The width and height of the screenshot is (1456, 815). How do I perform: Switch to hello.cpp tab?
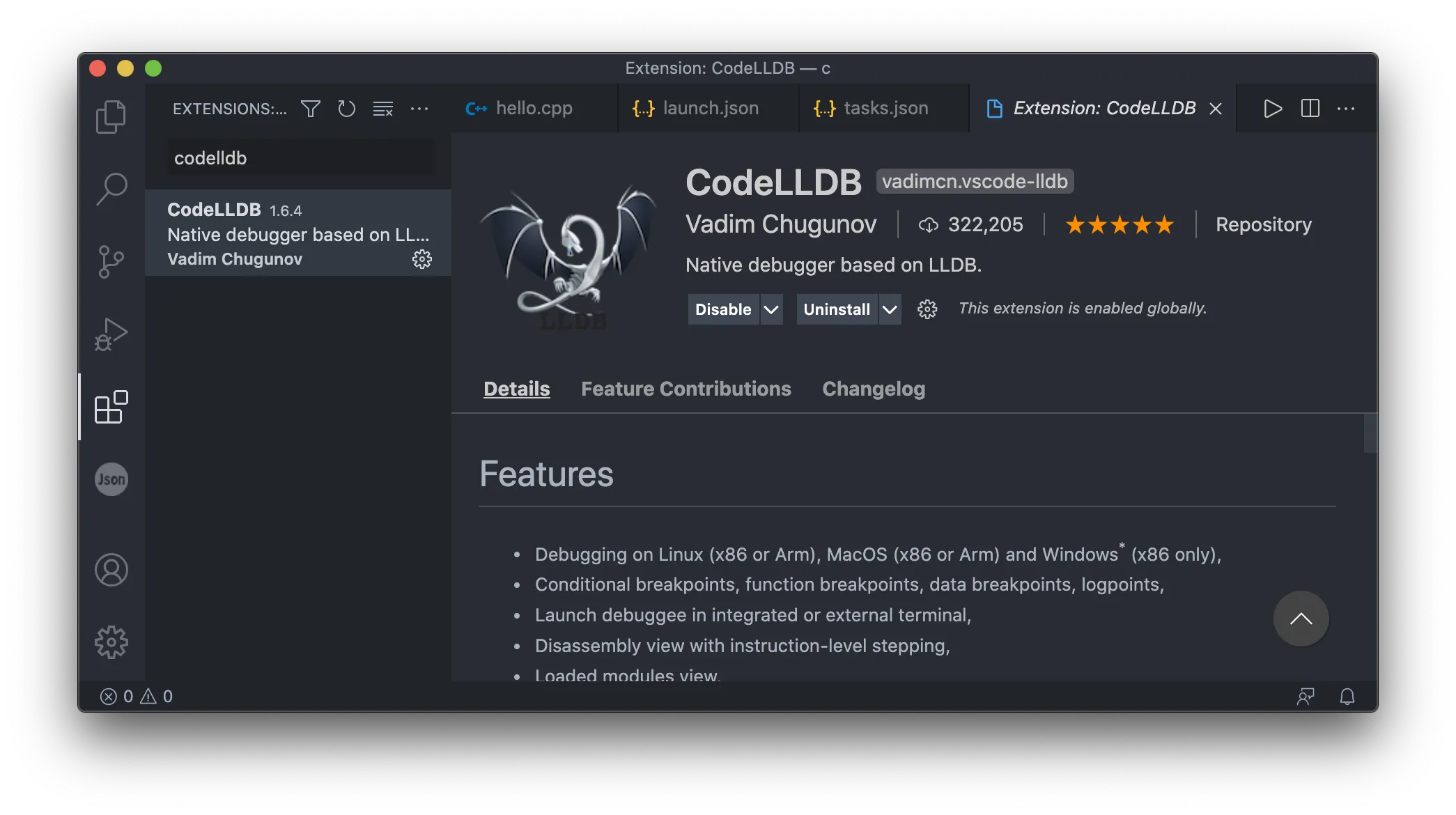point(534,109)
